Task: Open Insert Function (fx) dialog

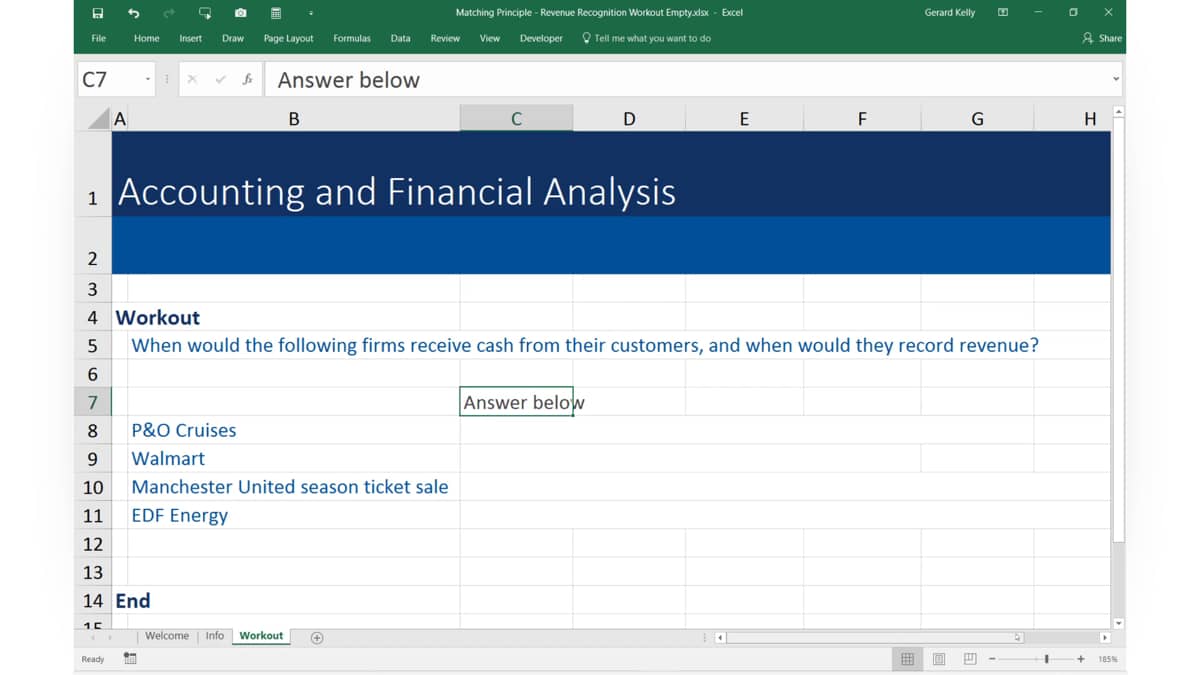Action: tap(247, 80)
